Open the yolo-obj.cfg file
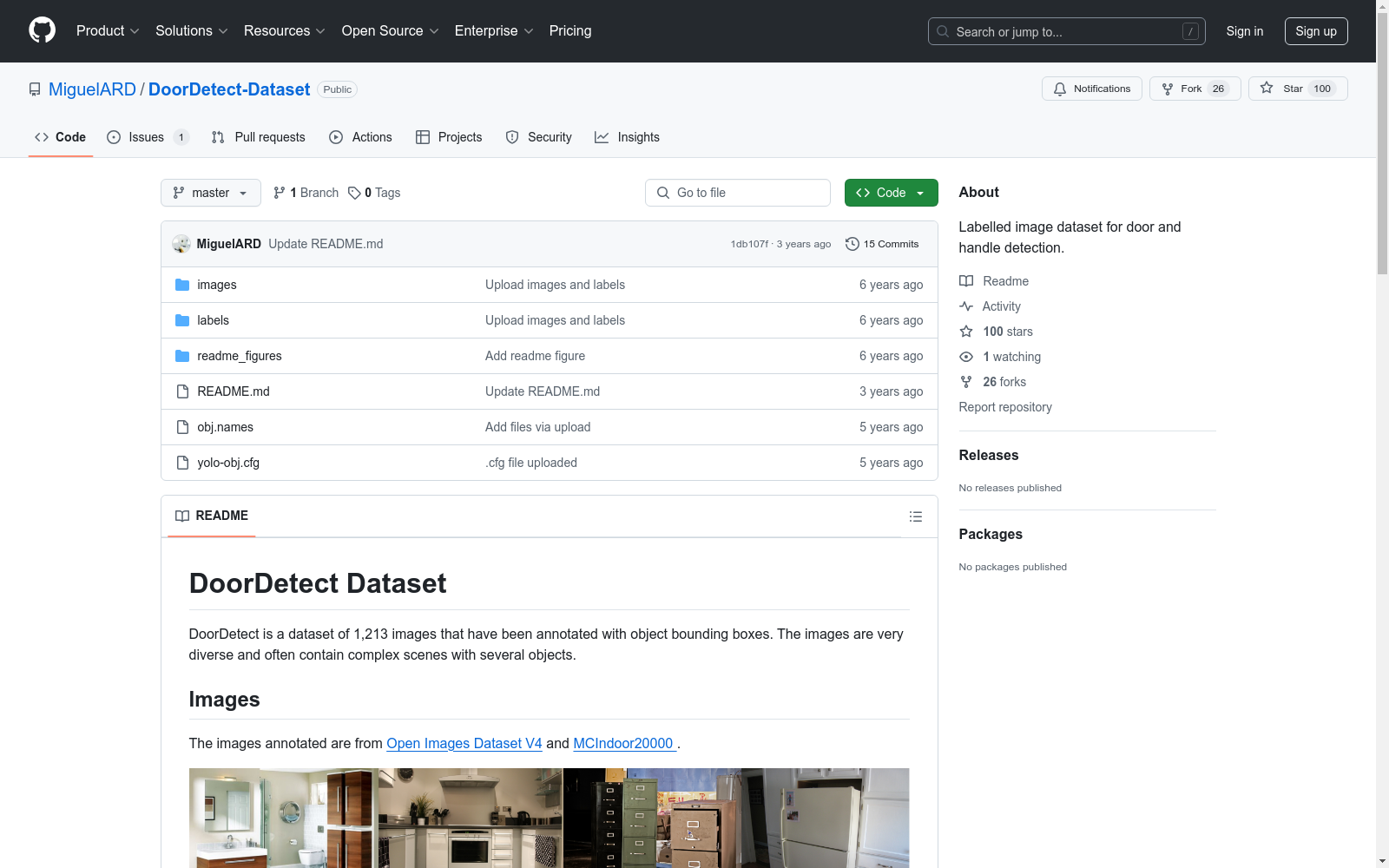Image resolution: width=1389 pixels, height=868 pixels. coord(228,463)
